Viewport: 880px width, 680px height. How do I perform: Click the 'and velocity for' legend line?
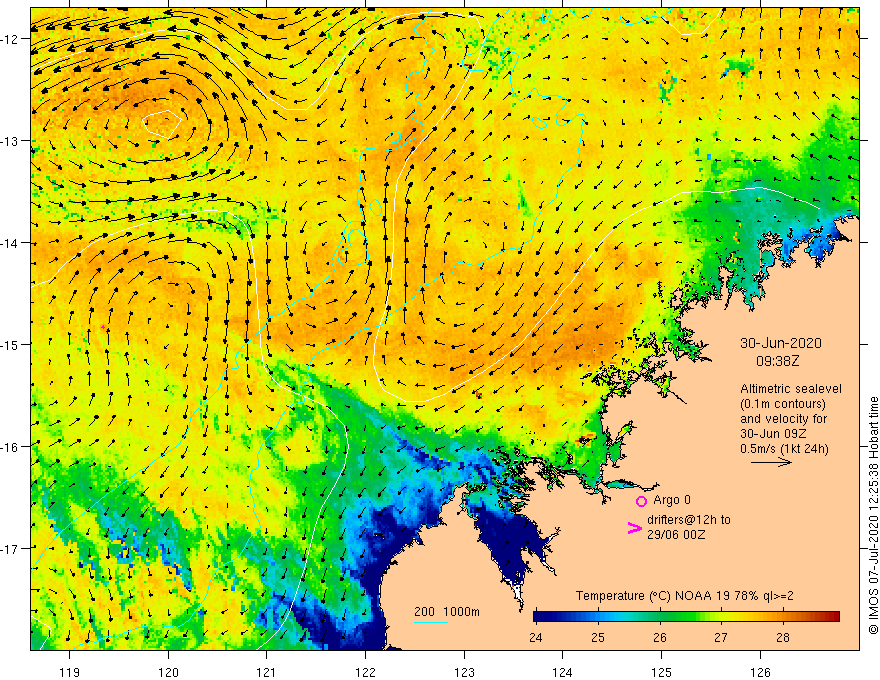pos(783,419)
